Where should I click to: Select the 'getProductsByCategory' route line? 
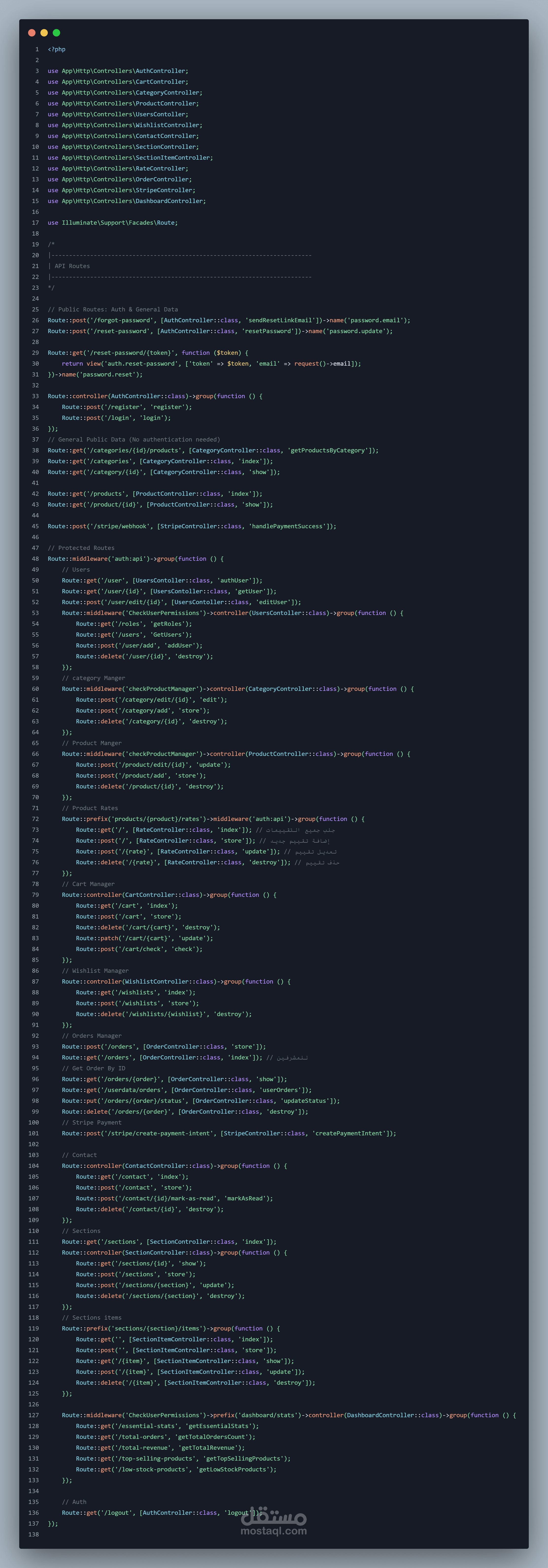click(213, 450)
